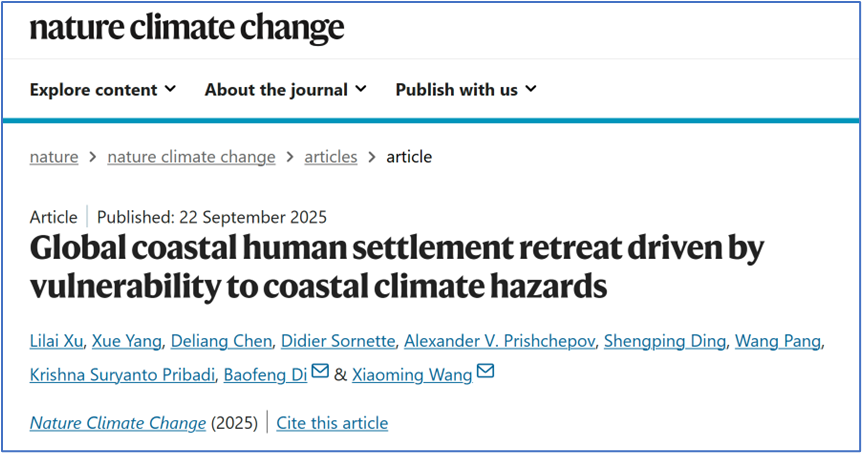Select author Xue Yang's name
The image size is (862, 453).
click(126, 342)
